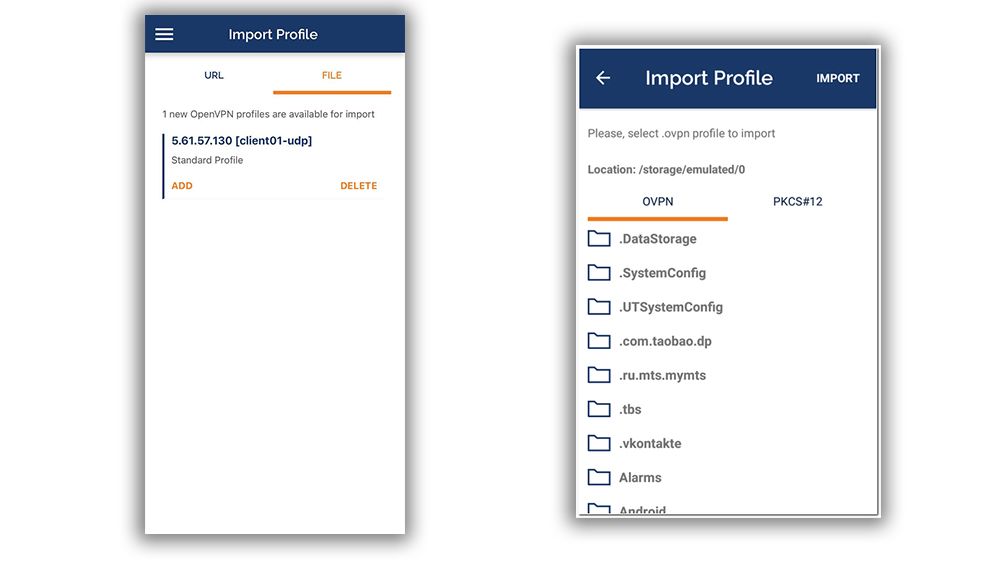
Task: Click the .UTSystemConfig folder icon
Action: [599, 307]
